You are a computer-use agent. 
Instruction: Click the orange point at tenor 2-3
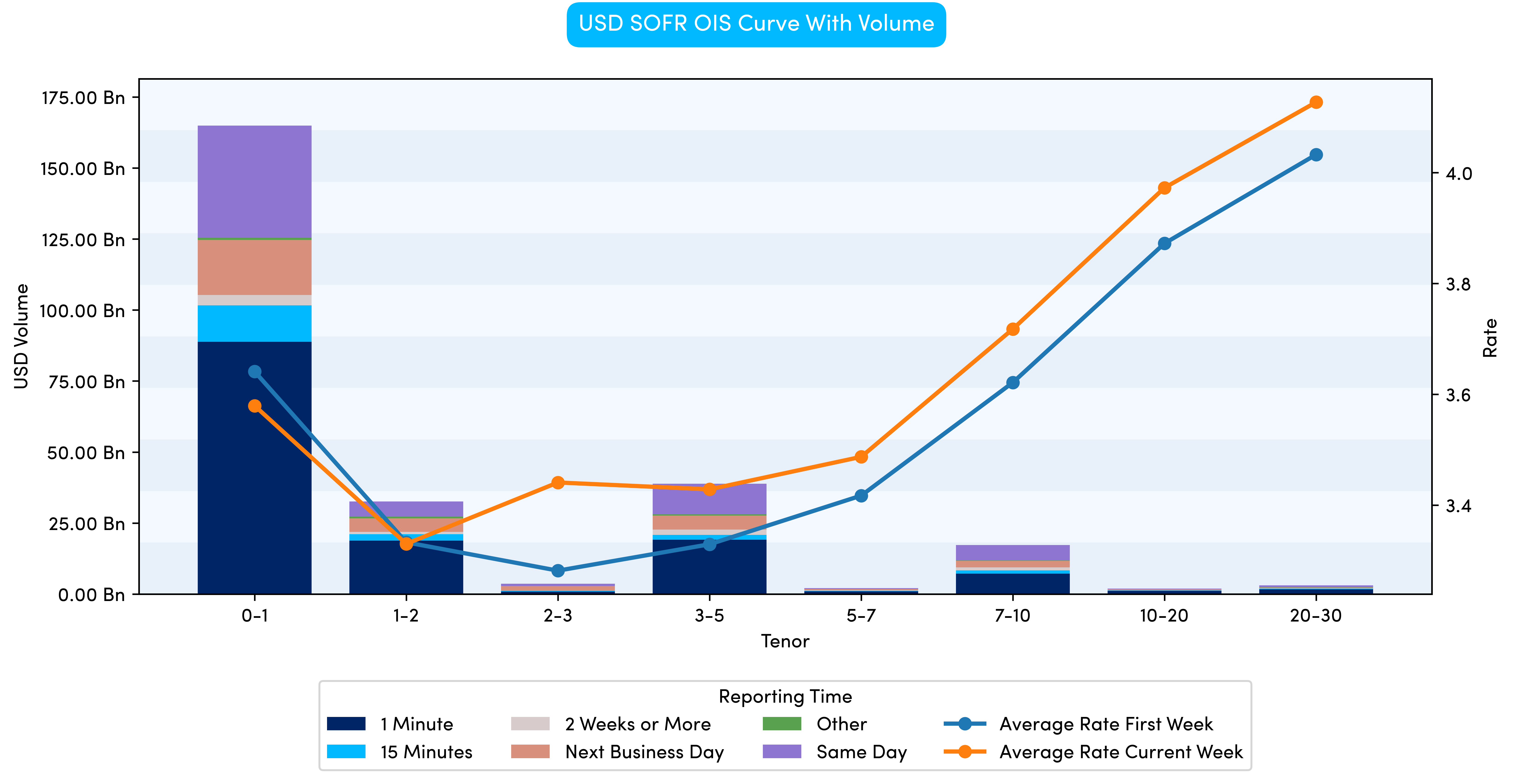tap(558, 483)
